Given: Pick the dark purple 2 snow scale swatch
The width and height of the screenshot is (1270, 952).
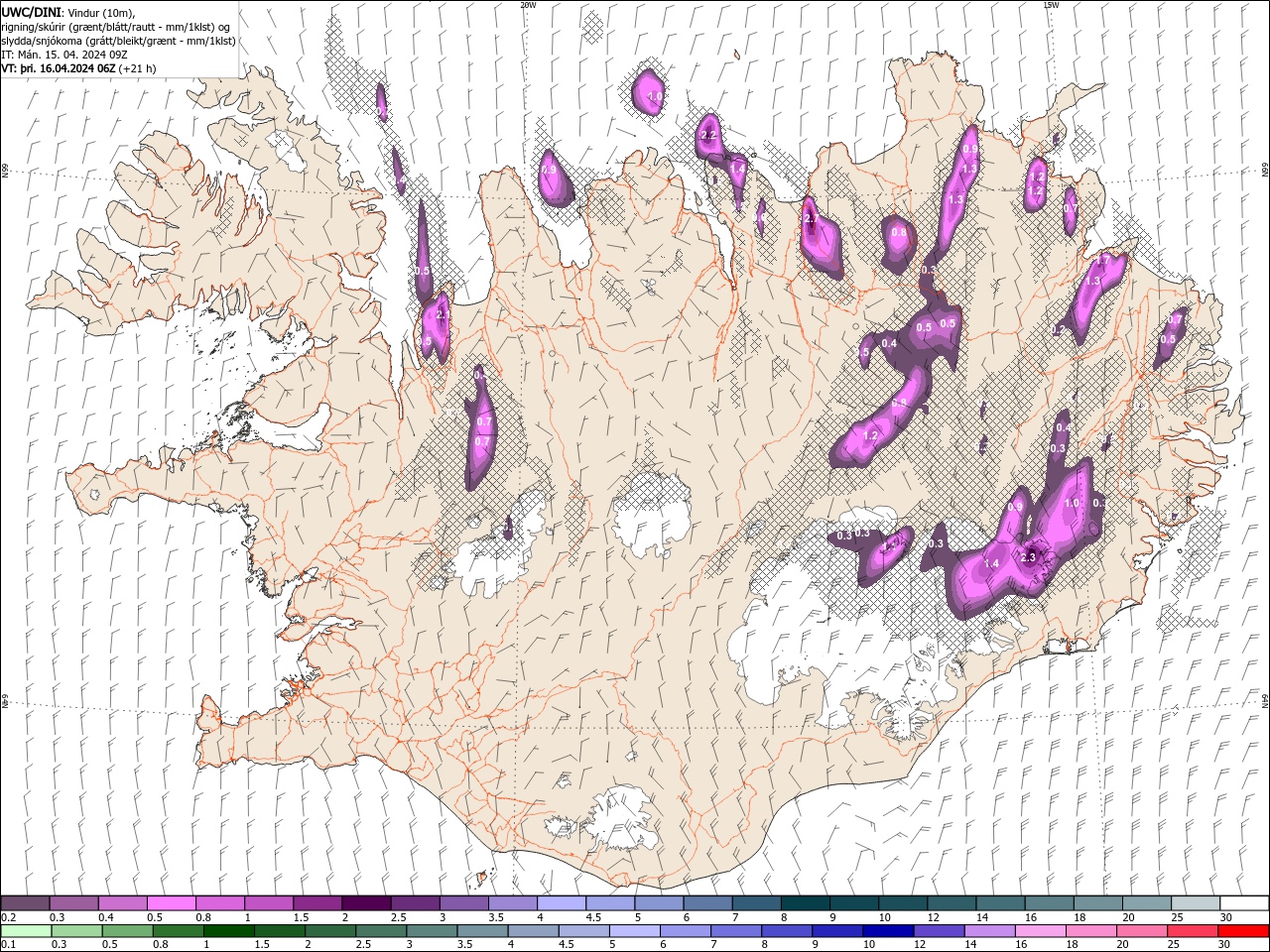Looking at the screenshot, I should click(x=366, y=903).
